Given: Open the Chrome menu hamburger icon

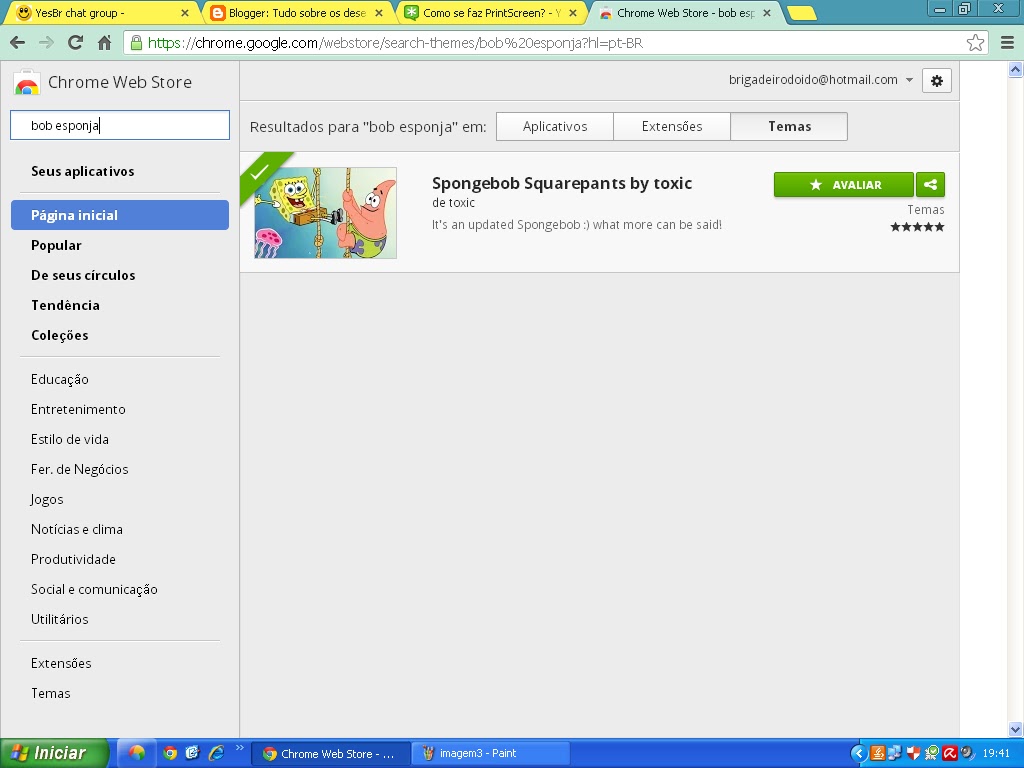Looking at the screenshot, I should (x=1007, y=43).
